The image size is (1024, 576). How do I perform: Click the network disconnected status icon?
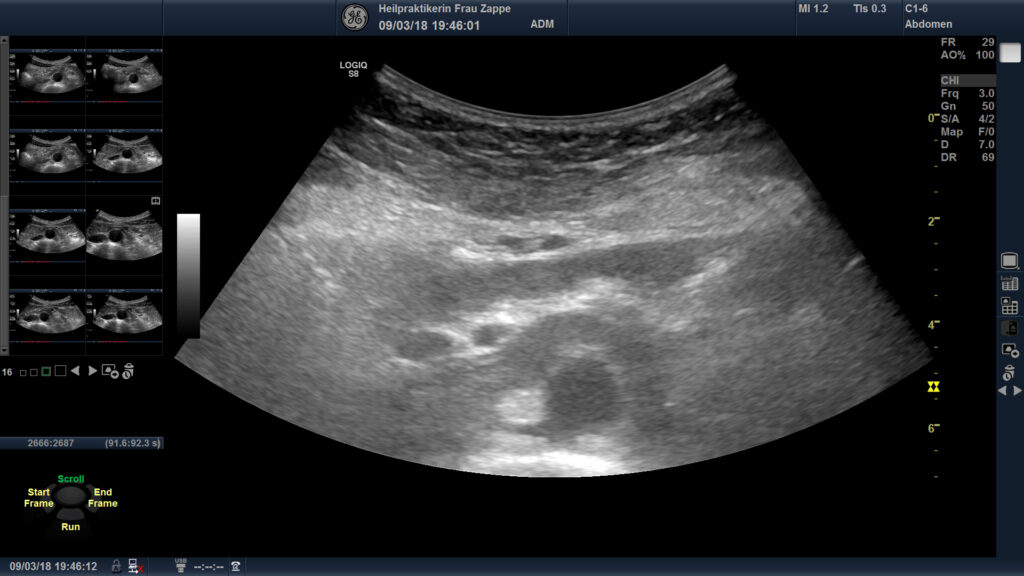135,566
